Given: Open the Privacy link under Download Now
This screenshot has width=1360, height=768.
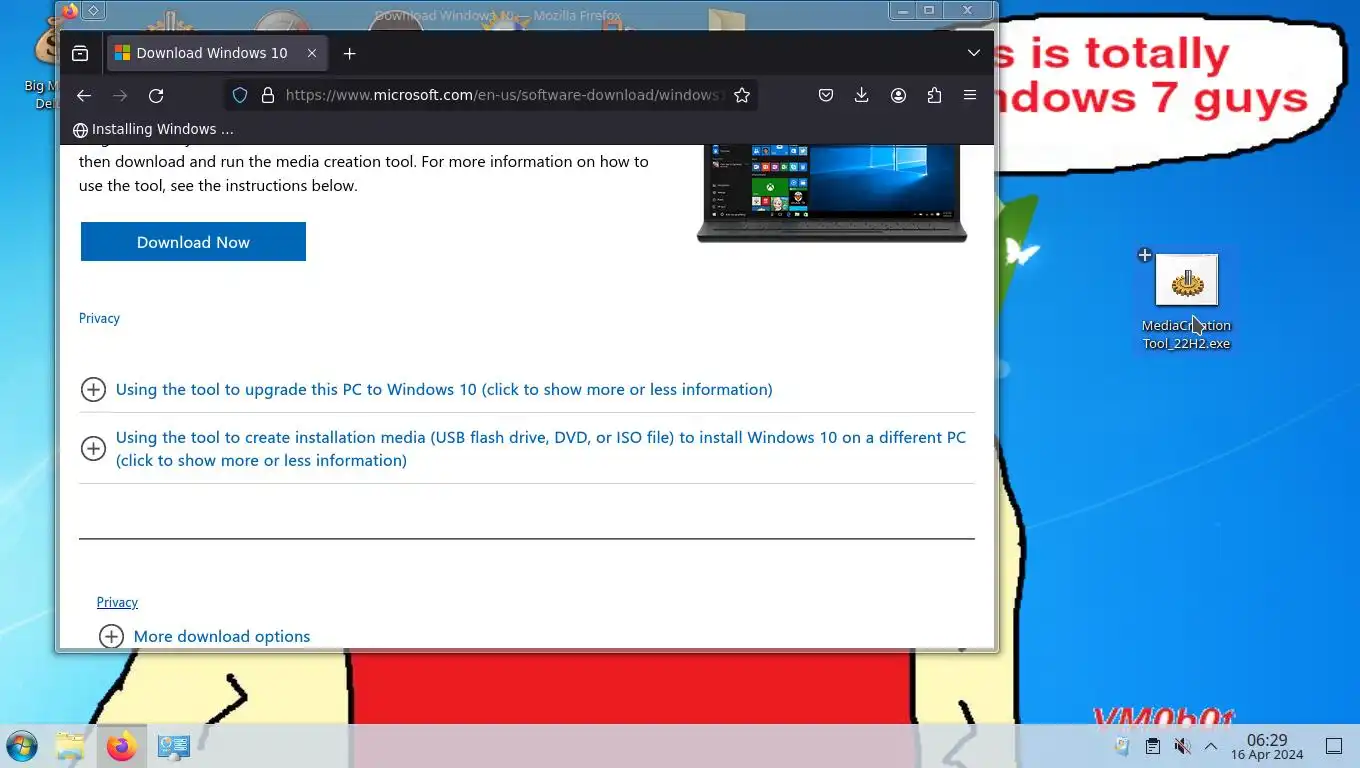Looking at the screenshot, I should 99,318.
